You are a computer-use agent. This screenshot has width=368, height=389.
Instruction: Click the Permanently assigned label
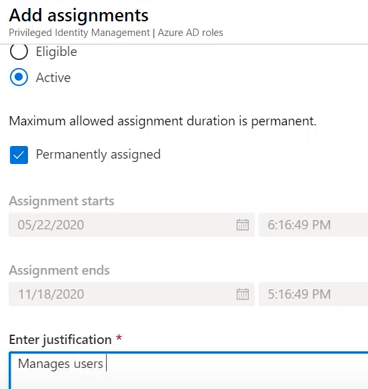(x=98, y=155)
